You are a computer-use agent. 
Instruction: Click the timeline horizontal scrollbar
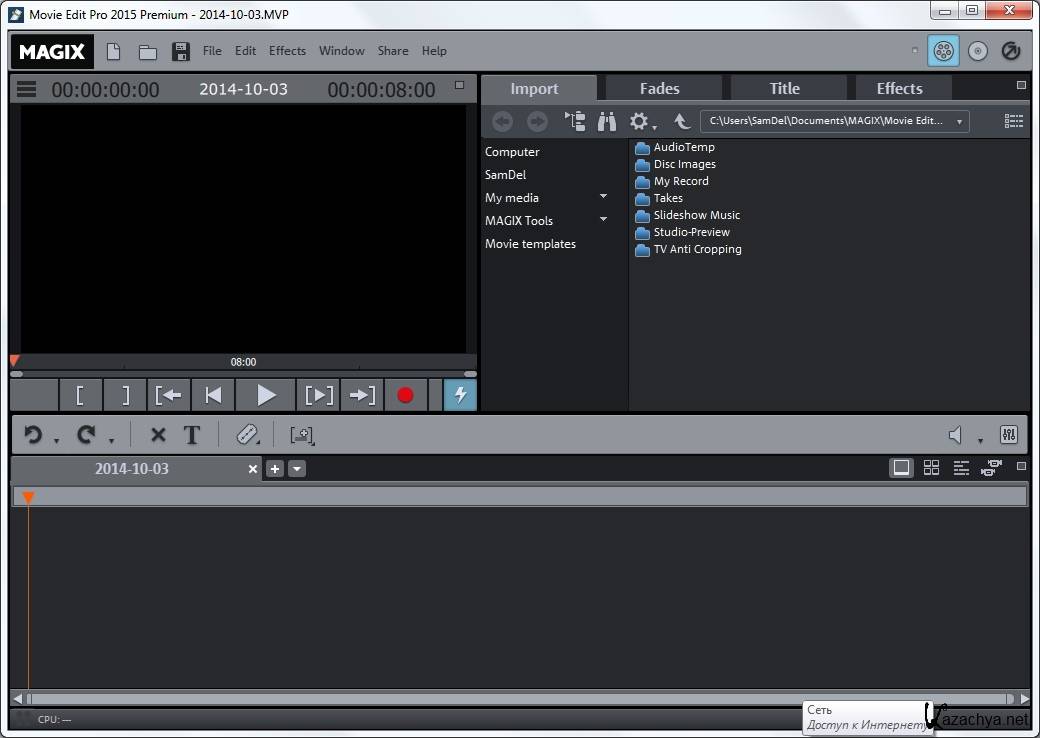tap(520, 699)
